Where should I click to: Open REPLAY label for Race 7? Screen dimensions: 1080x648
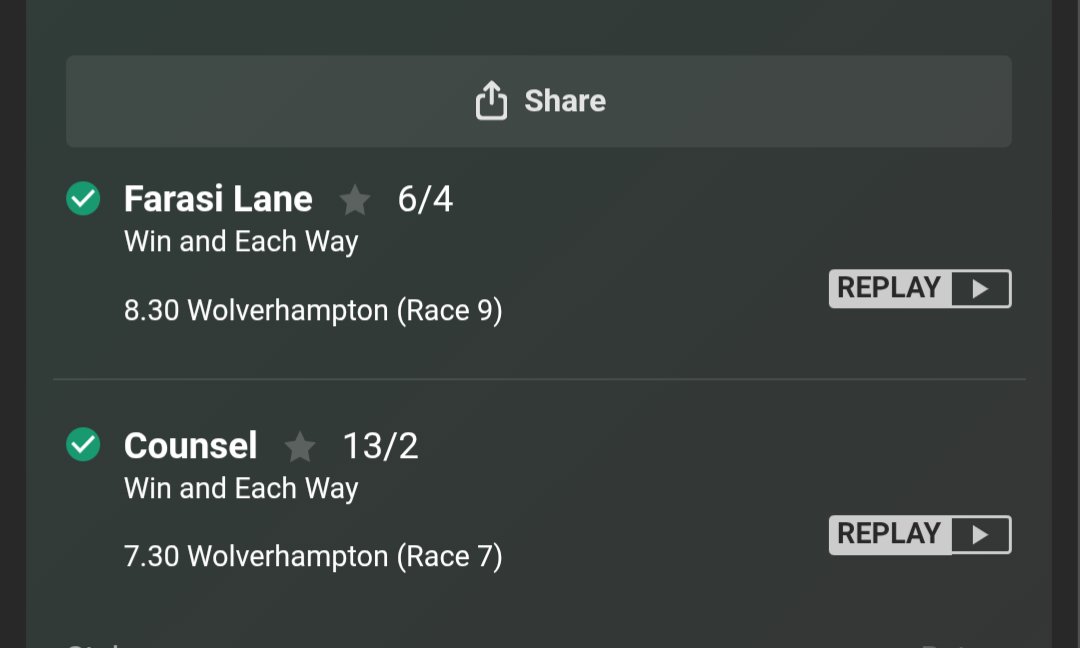[889, 534]
